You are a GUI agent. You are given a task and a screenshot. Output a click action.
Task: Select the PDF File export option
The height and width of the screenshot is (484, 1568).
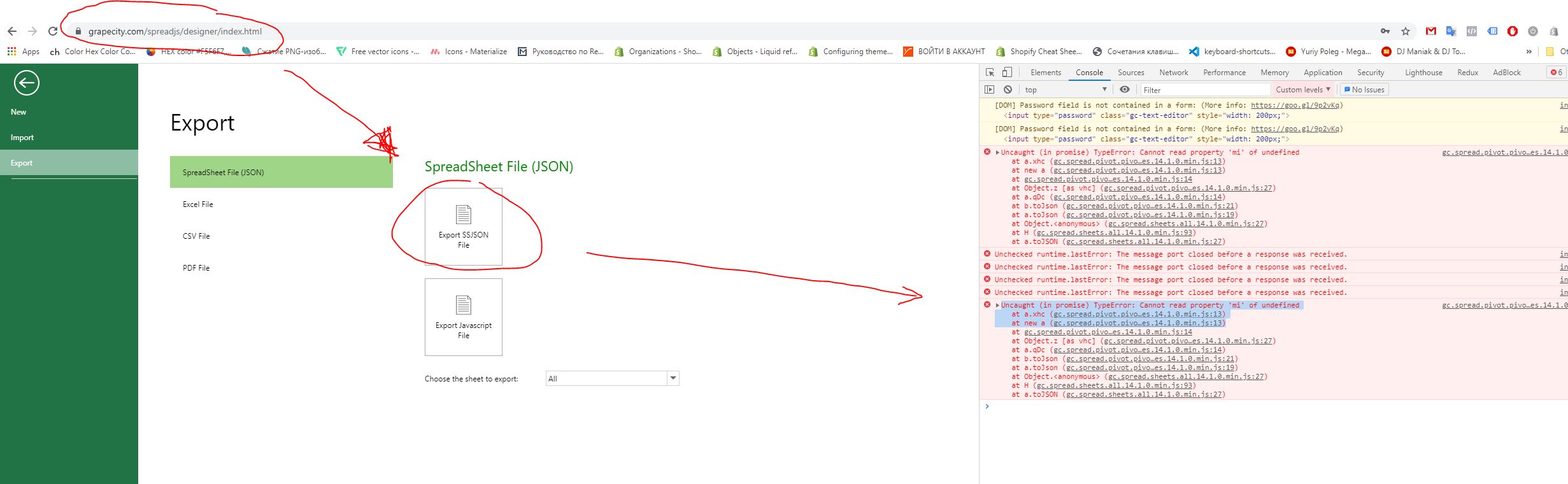(x=196, y=268)
